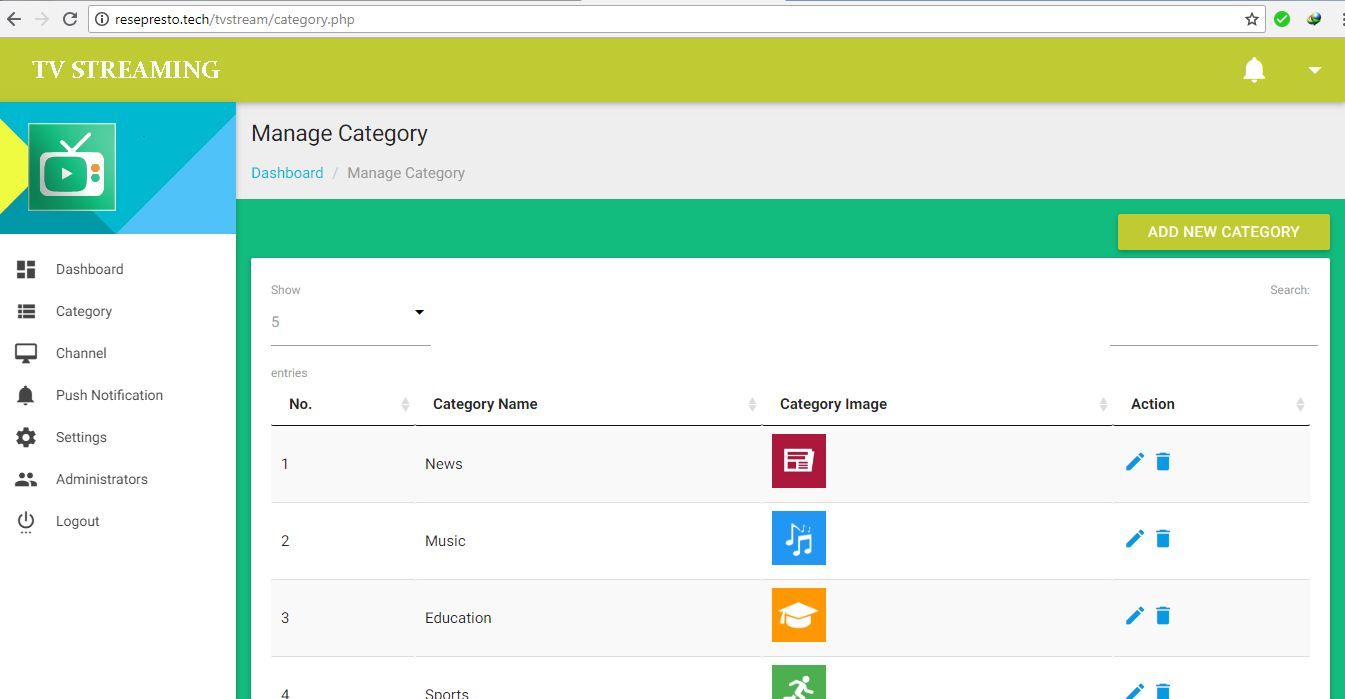Click the Dashboard grid icon in sidebar
The height and width of the screenshot is (699, 1345).
(26, 269)
